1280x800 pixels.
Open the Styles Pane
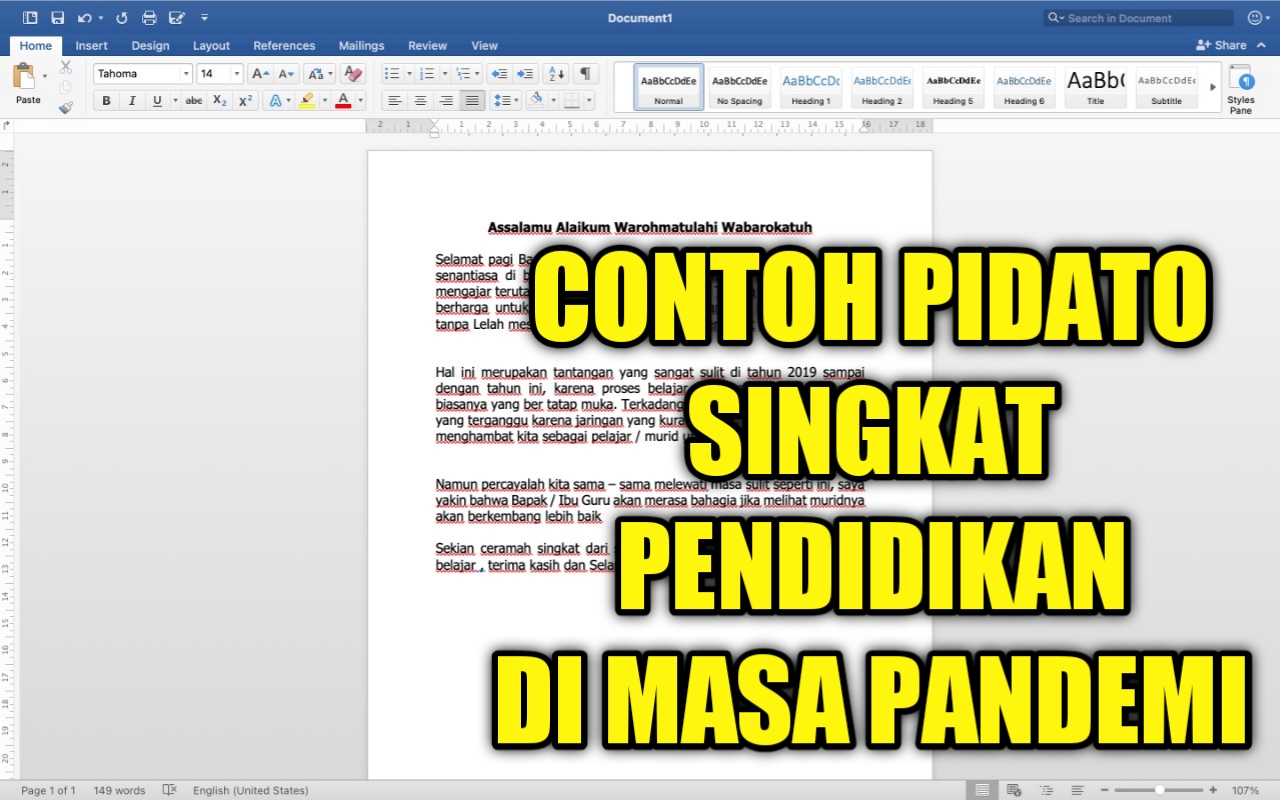(x=1241, y=88)
